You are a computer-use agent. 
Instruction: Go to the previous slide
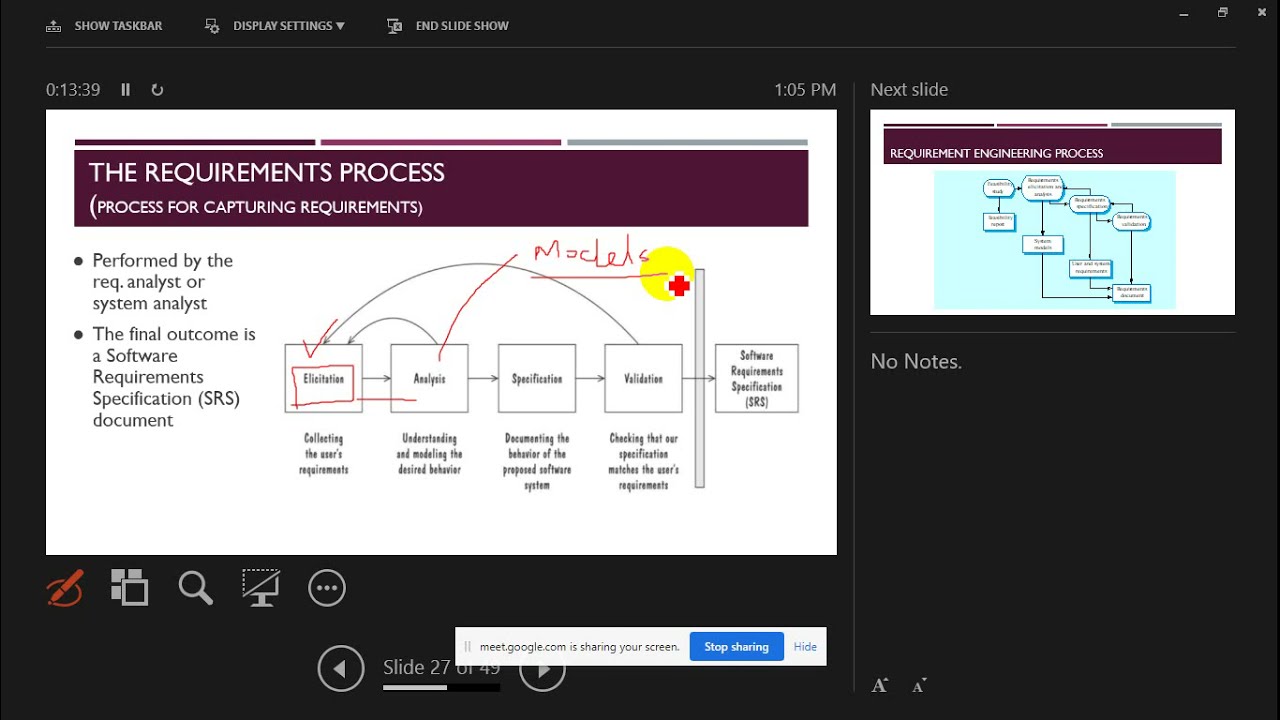point(341,669)
